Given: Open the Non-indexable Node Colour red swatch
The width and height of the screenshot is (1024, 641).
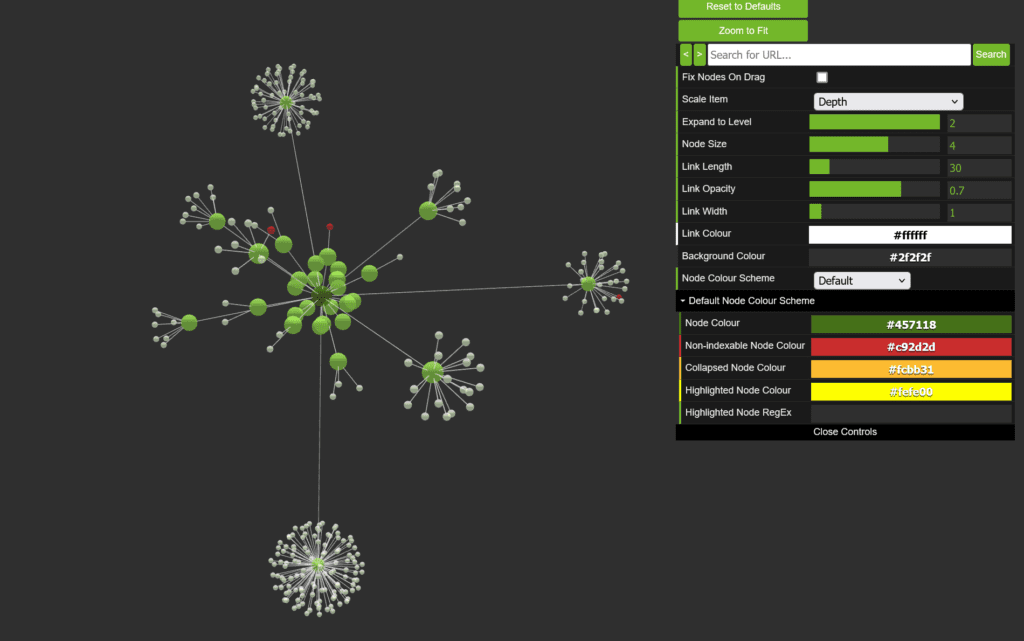Looking at the screenshot, I should point(910,347).
